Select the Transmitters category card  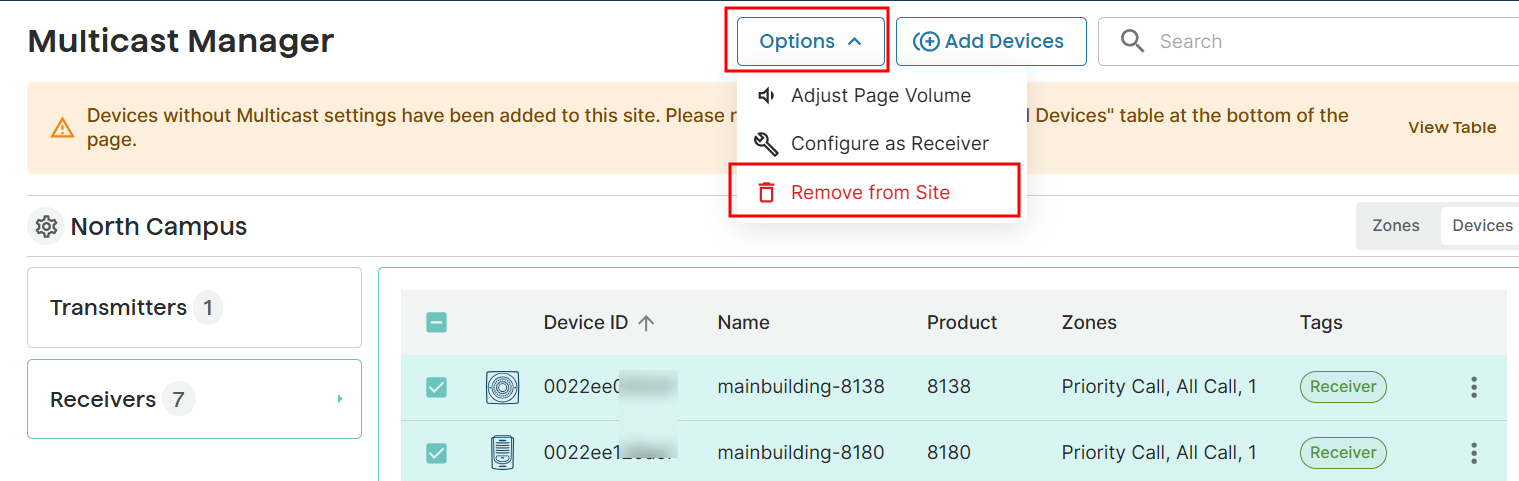pyautogui.click(x=194, y=307)
